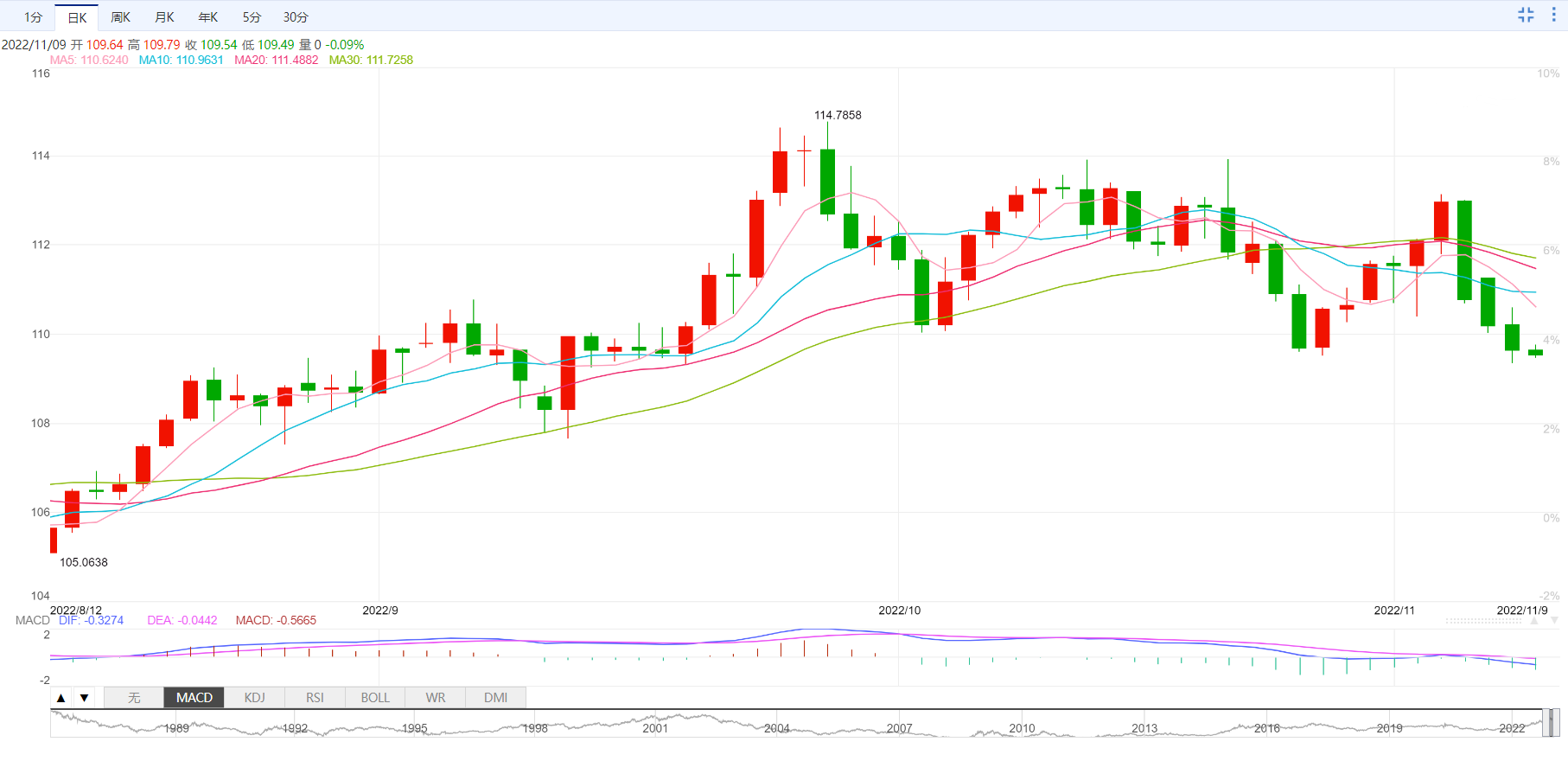Switch to the 周K weekly tab
The image size is (1568, 761).
click(120, 17)
